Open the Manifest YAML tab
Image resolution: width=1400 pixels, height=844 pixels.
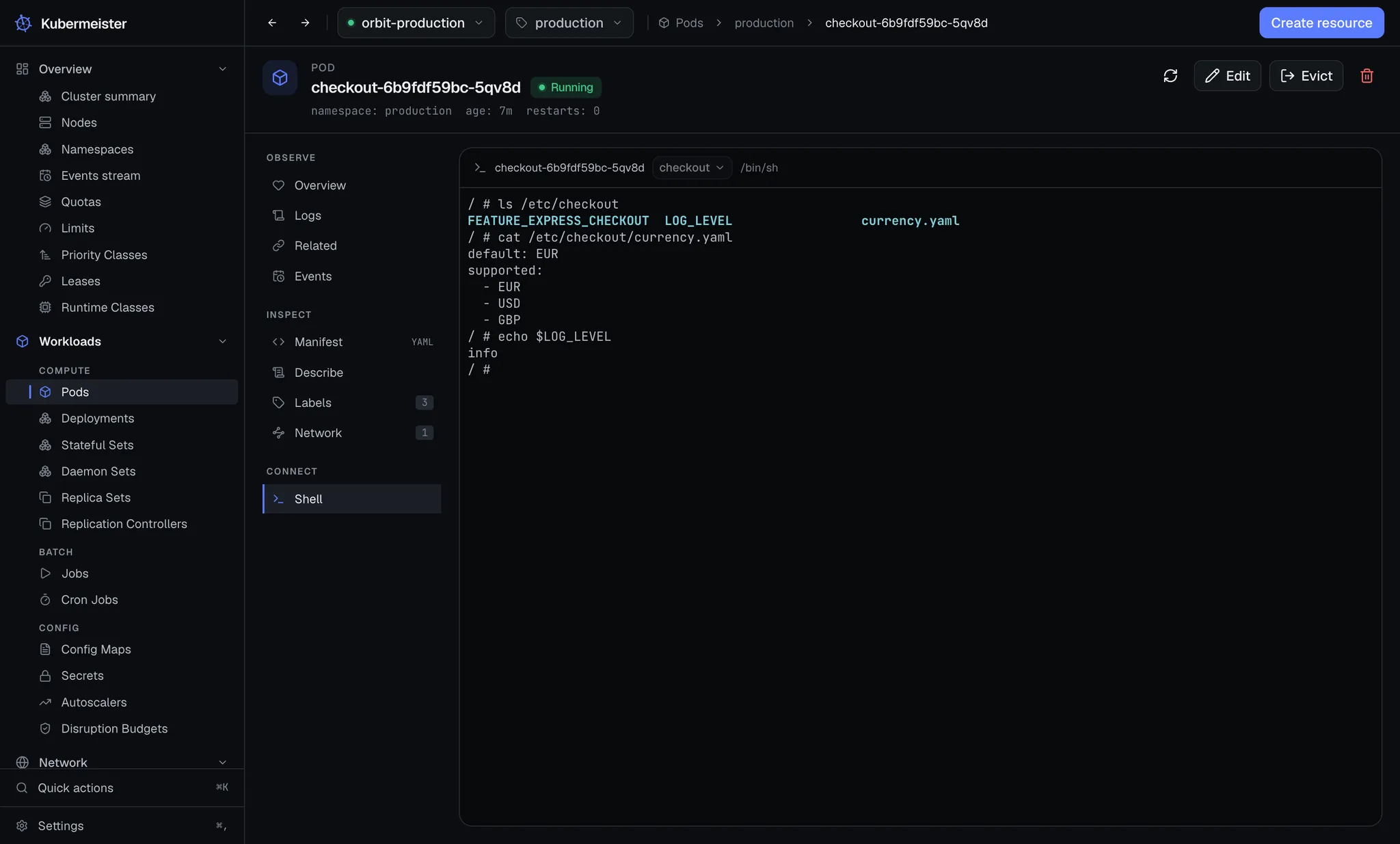pyautogui.click(x=351, y=342)
